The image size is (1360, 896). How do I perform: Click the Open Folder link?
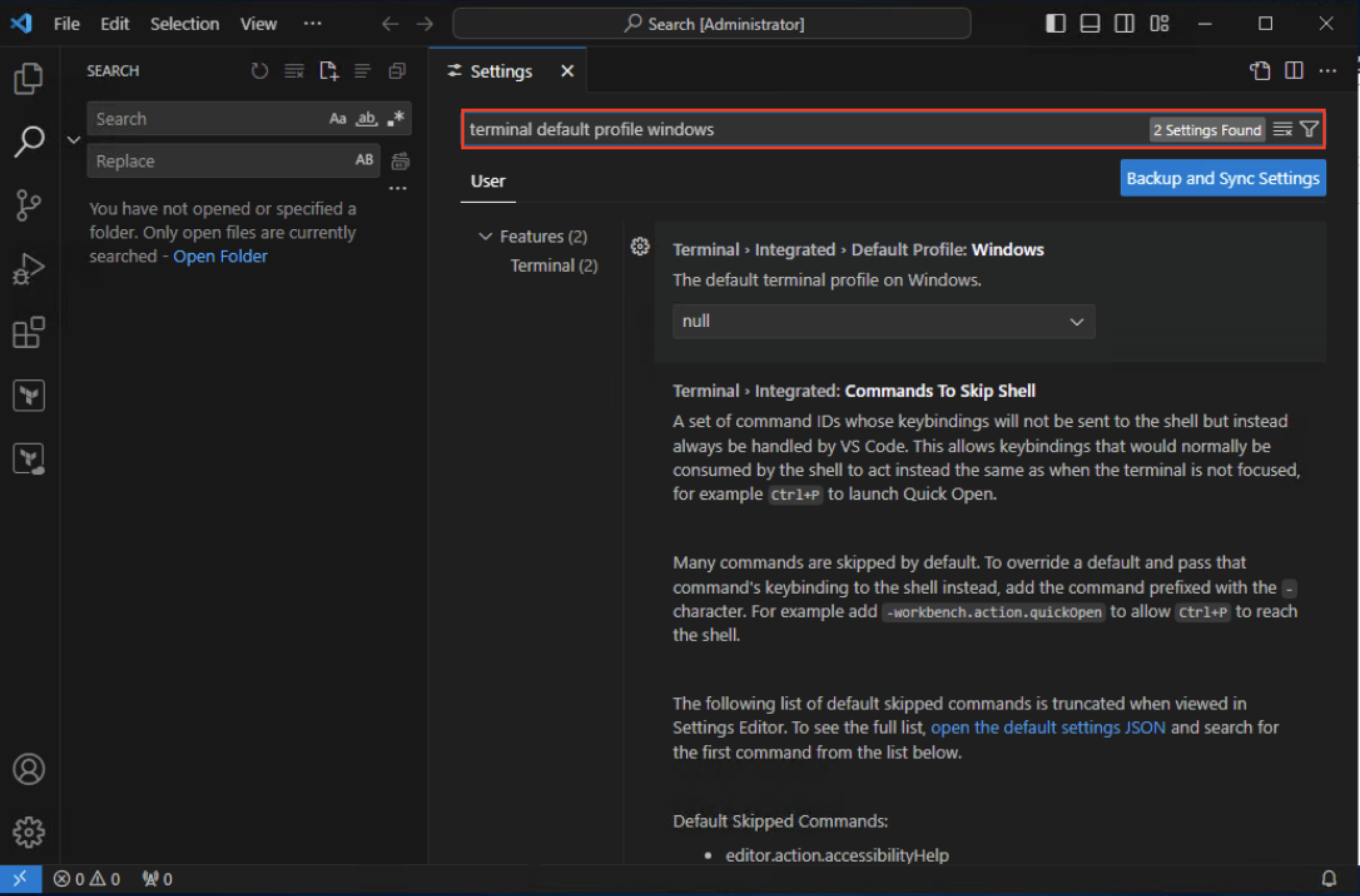click(x=220, y=256)
